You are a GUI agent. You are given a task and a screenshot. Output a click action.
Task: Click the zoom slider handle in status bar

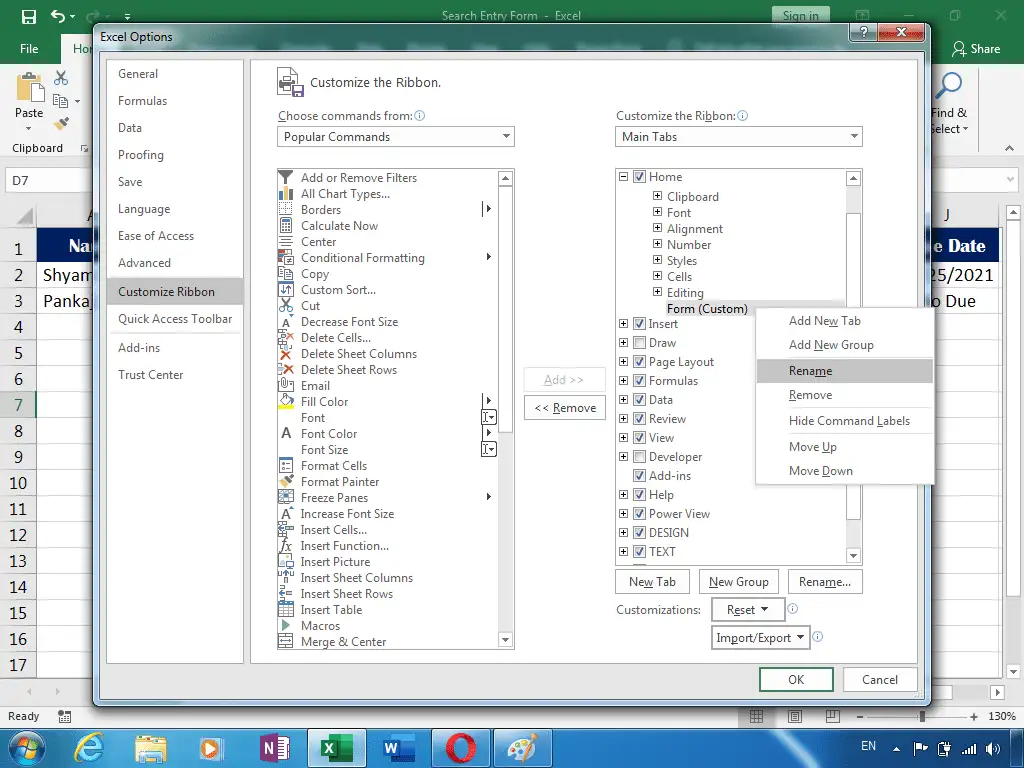pyautogui.click(x=921, y=716)
